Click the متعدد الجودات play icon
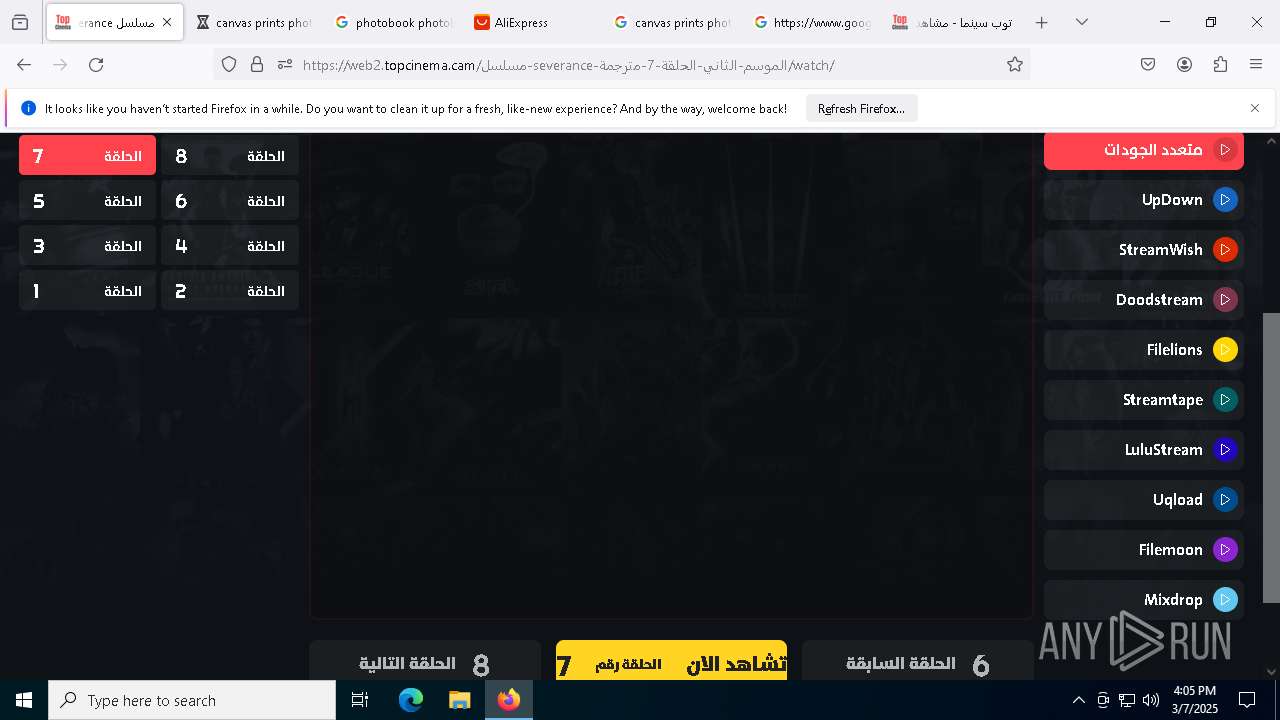 [1225, 150]
